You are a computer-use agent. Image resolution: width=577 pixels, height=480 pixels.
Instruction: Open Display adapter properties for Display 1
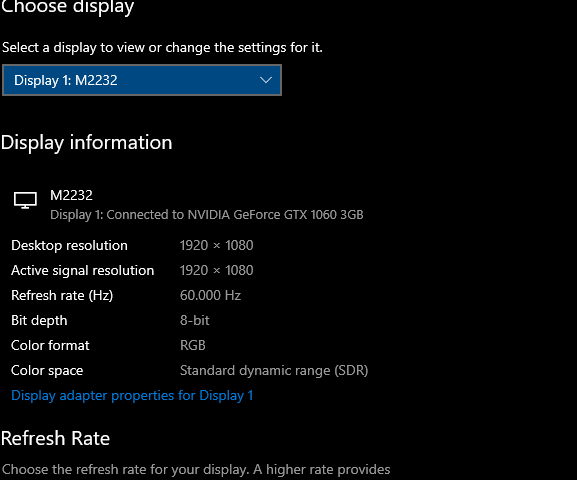click(132, 396)
